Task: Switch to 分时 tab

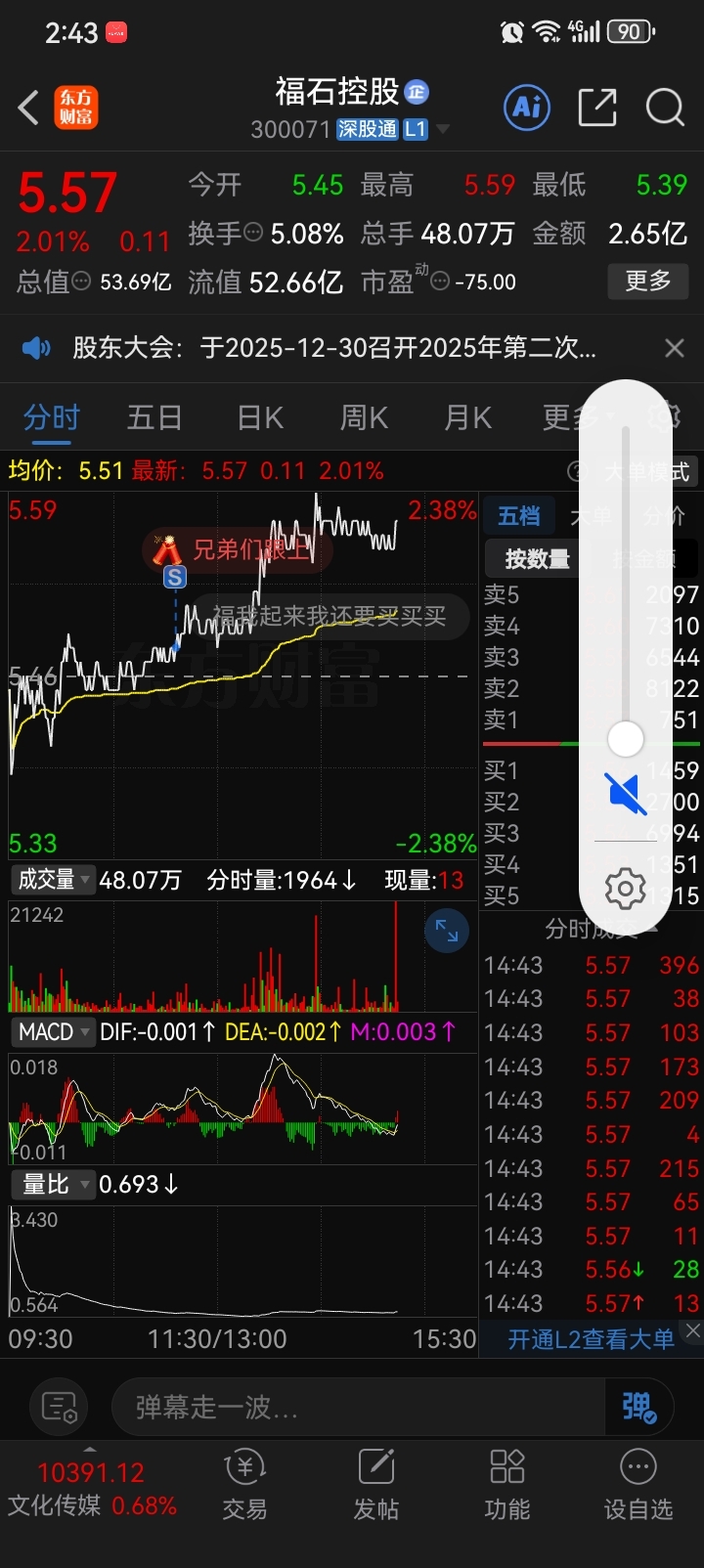Action: point(51,418)
